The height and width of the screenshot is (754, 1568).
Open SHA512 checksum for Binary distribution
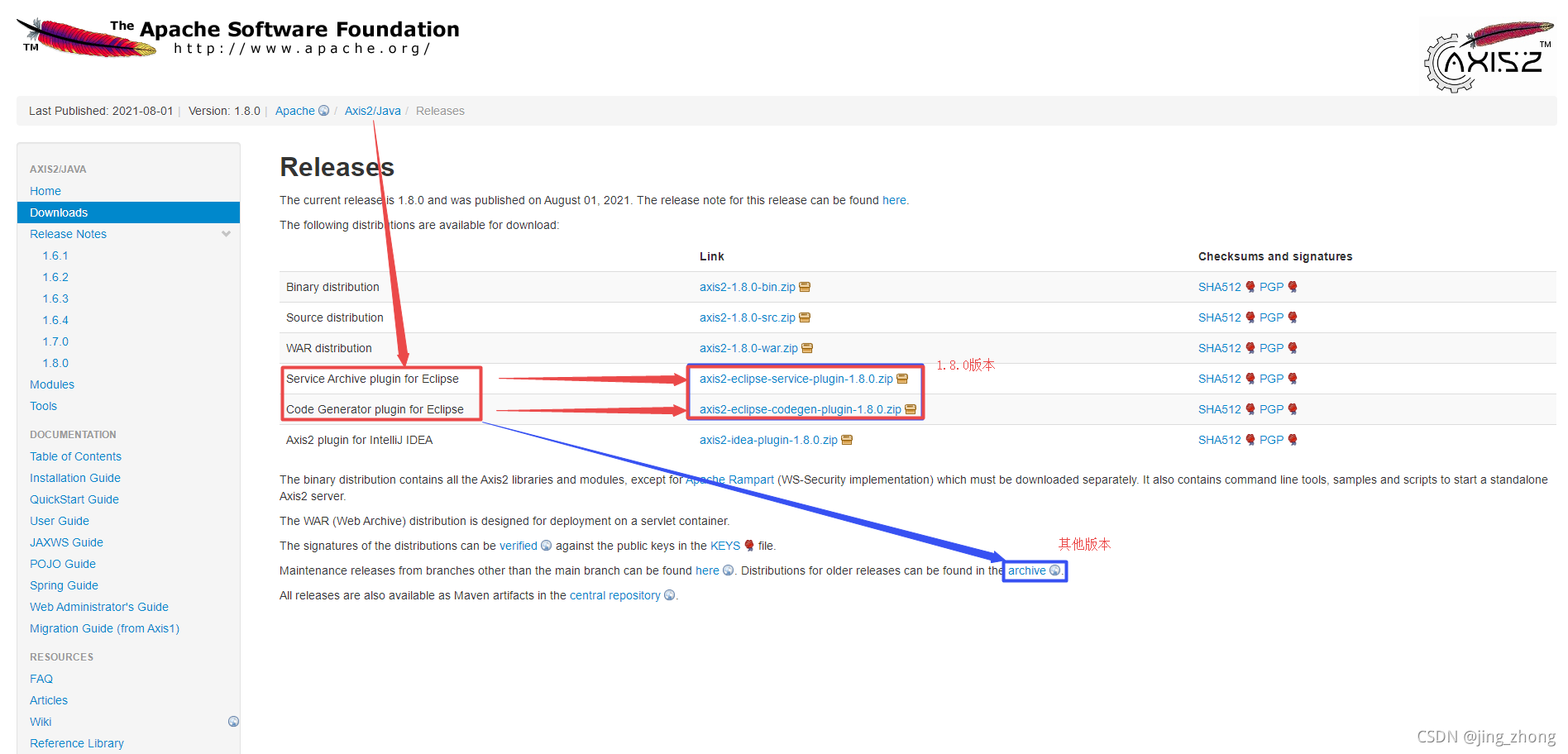[1220, 287]
